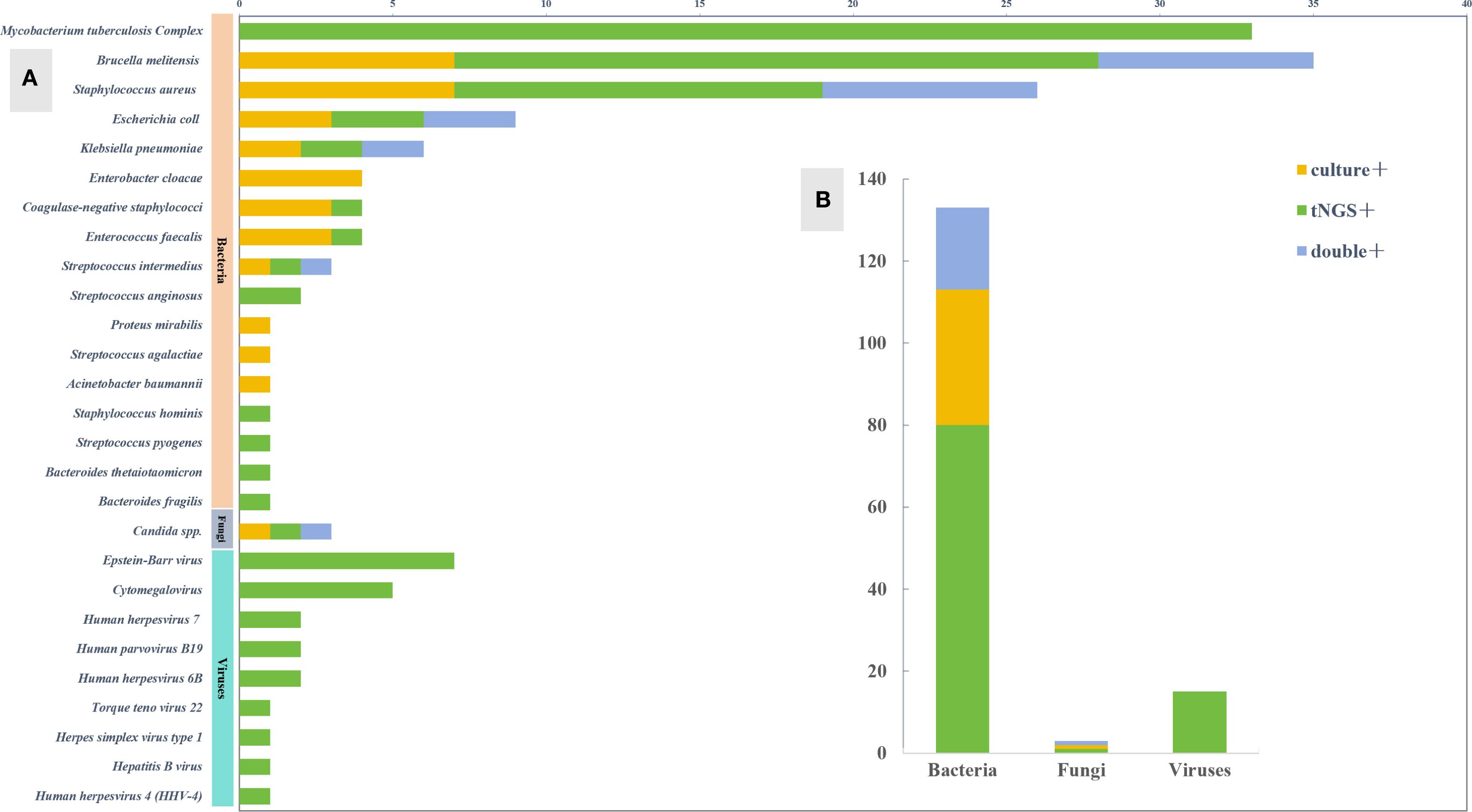
Task: Click the 'double+' legend text
Action: 1347,251
